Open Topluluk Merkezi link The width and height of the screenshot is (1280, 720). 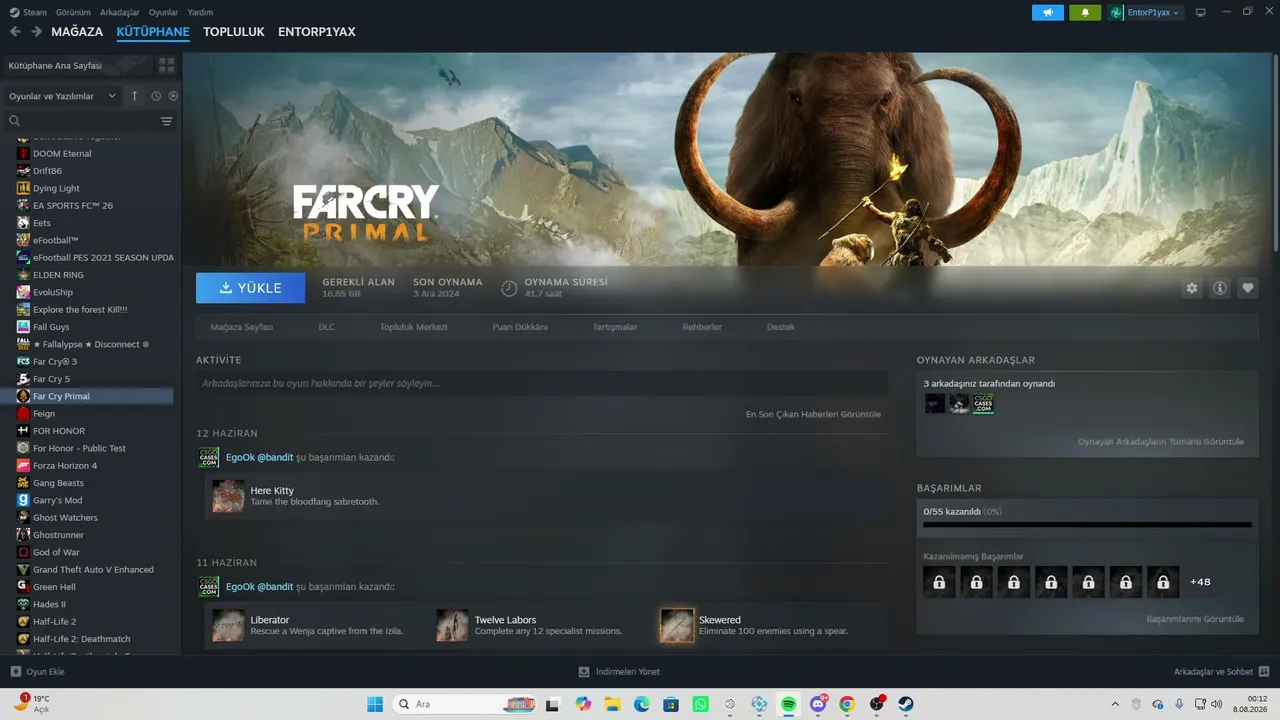(414, 327)
